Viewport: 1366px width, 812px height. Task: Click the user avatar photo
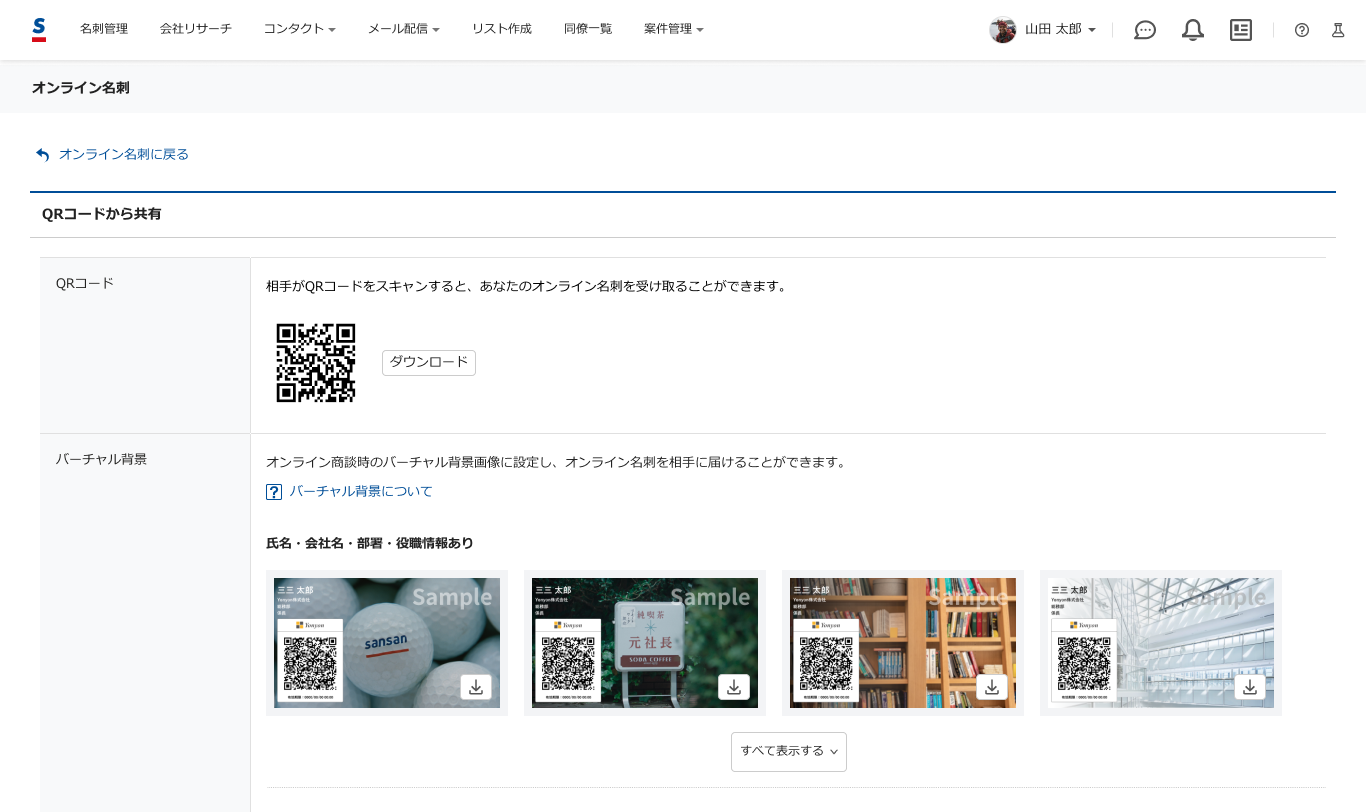(1003, 30)
